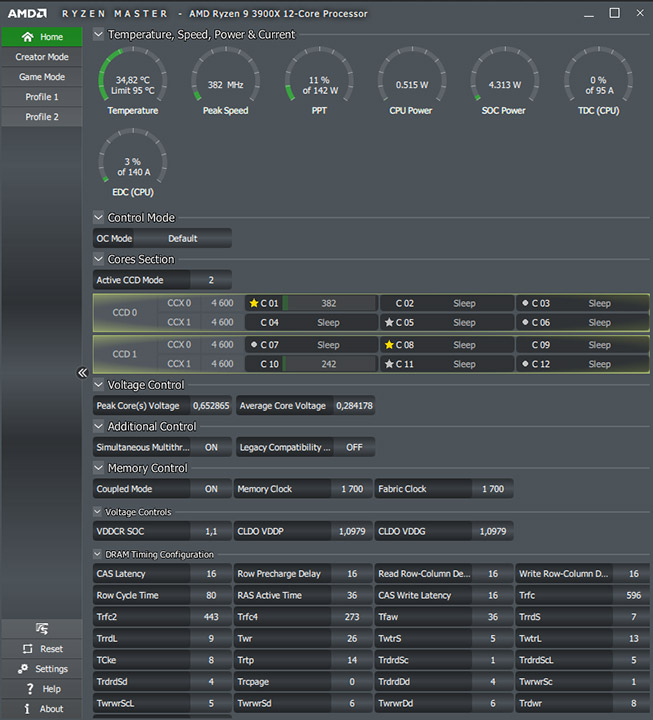Toggle Legacy Compatibility OFF value
The height and width of the screenshot is (720, 653).
pos(354,447)
